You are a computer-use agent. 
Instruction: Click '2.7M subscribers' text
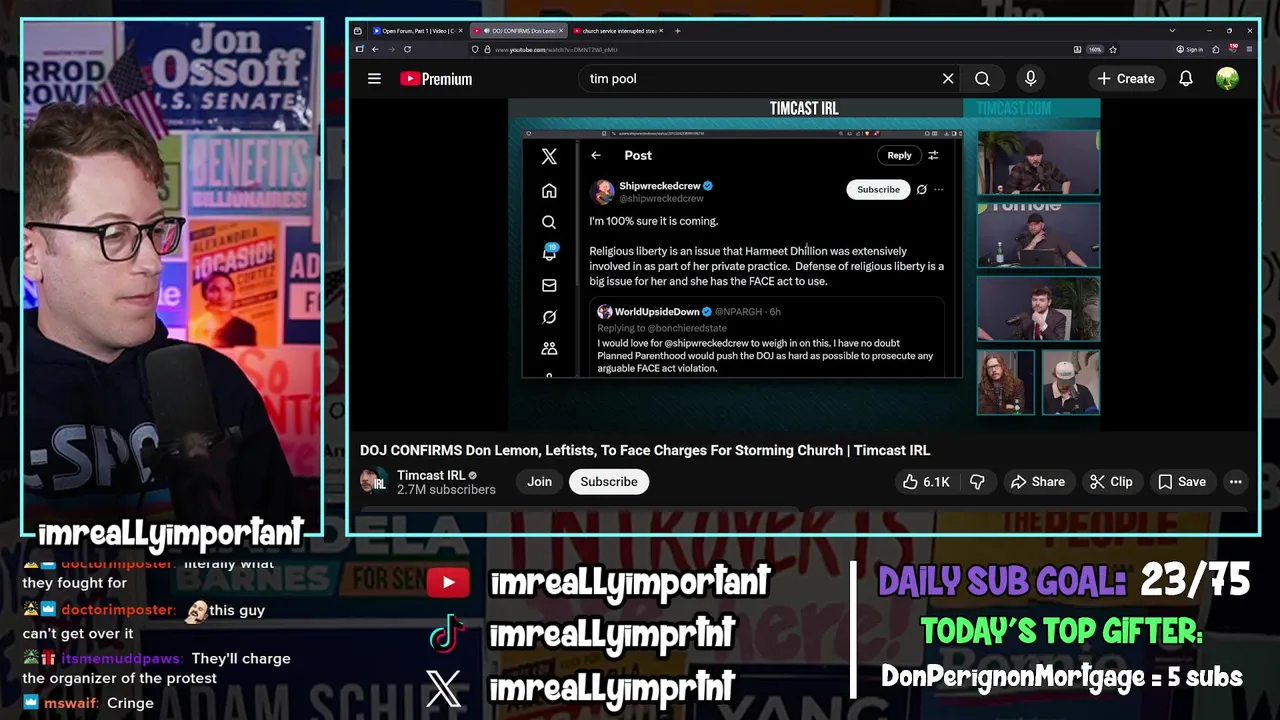coord(446,490)
